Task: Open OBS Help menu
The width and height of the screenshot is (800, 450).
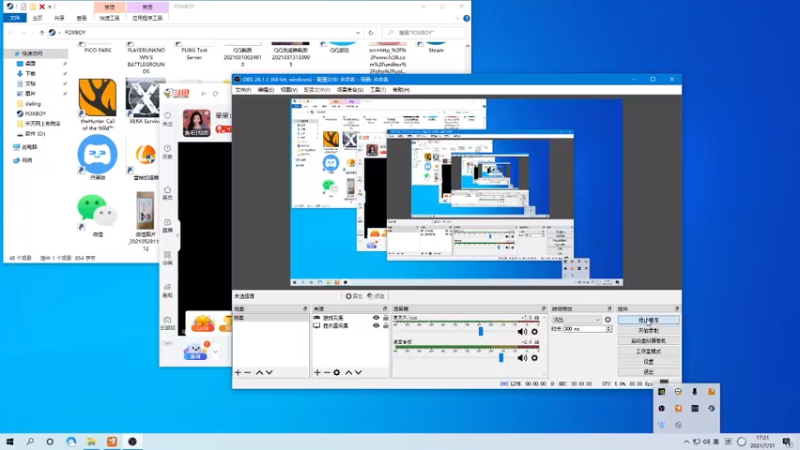Action: (401, 90)
